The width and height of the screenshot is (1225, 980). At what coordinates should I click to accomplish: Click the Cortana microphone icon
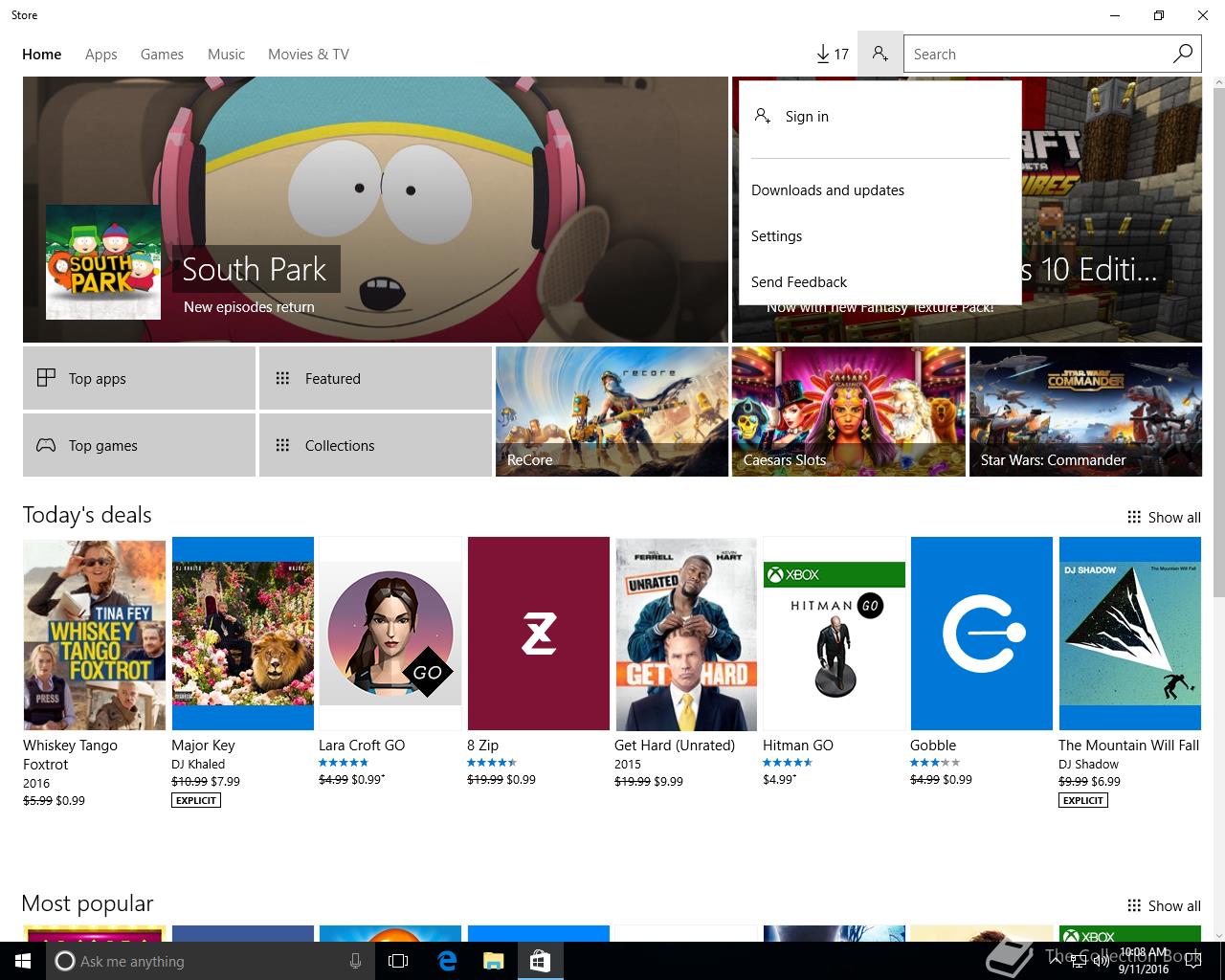click(355, 961)
